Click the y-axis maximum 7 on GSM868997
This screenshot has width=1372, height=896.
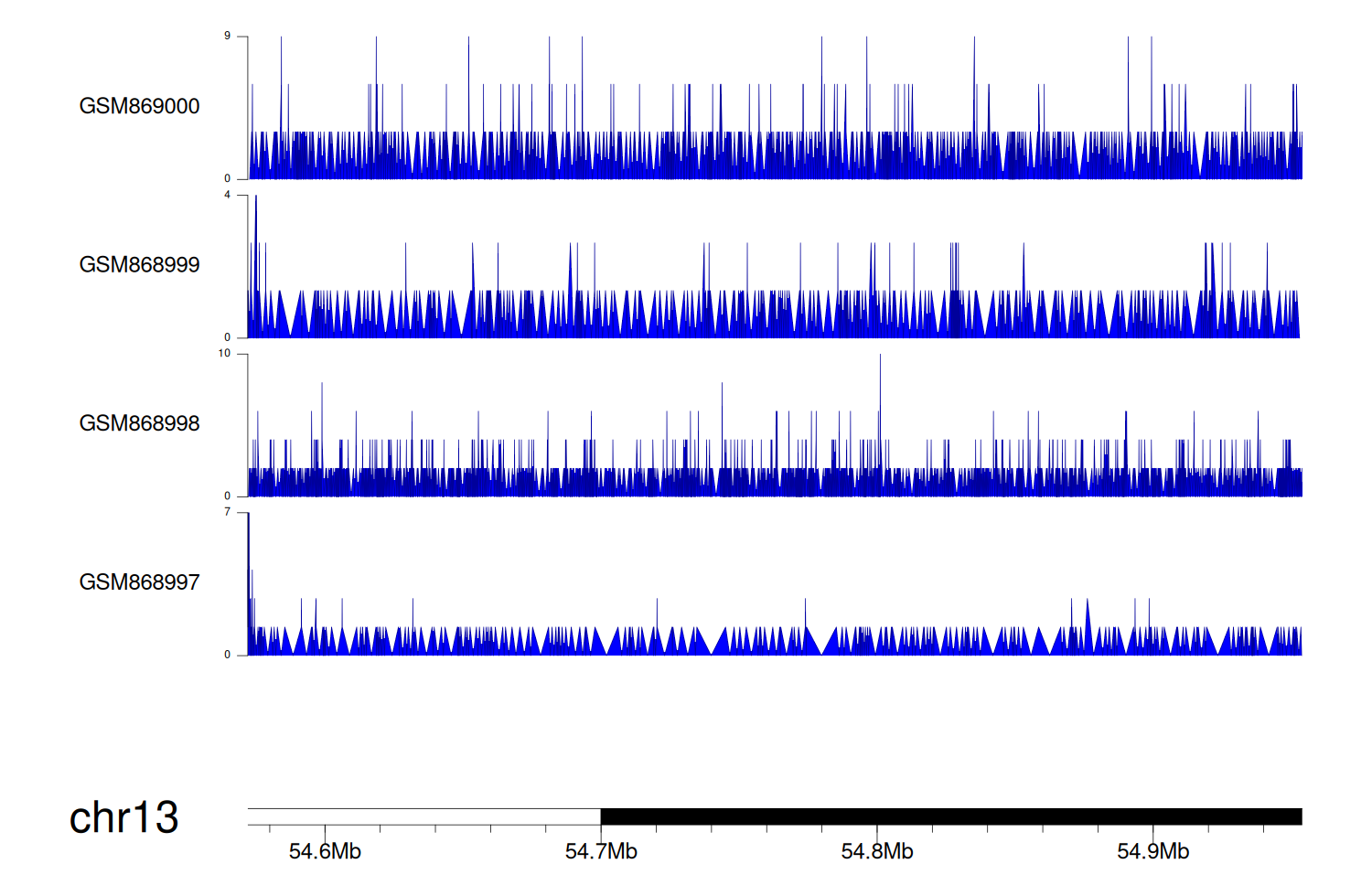227,512
